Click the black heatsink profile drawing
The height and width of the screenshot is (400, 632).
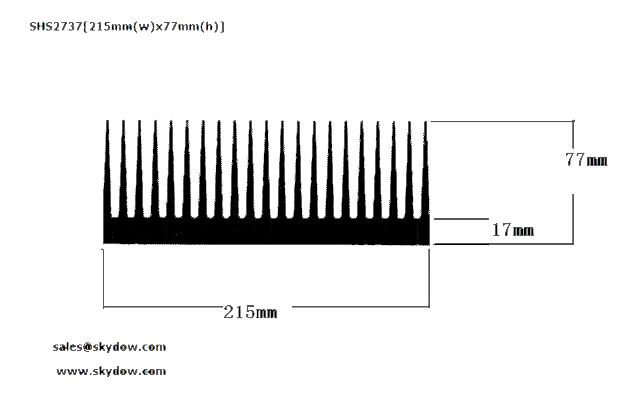[266, 182]
